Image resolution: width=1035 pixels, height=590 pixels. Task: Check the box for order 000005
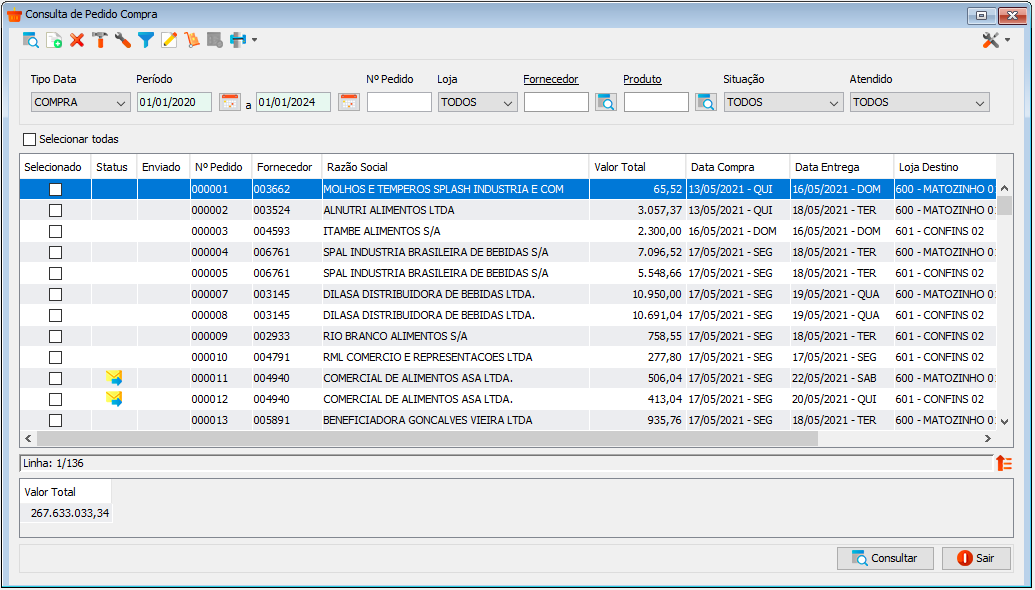pyautogui.click(x=55, y=273)
